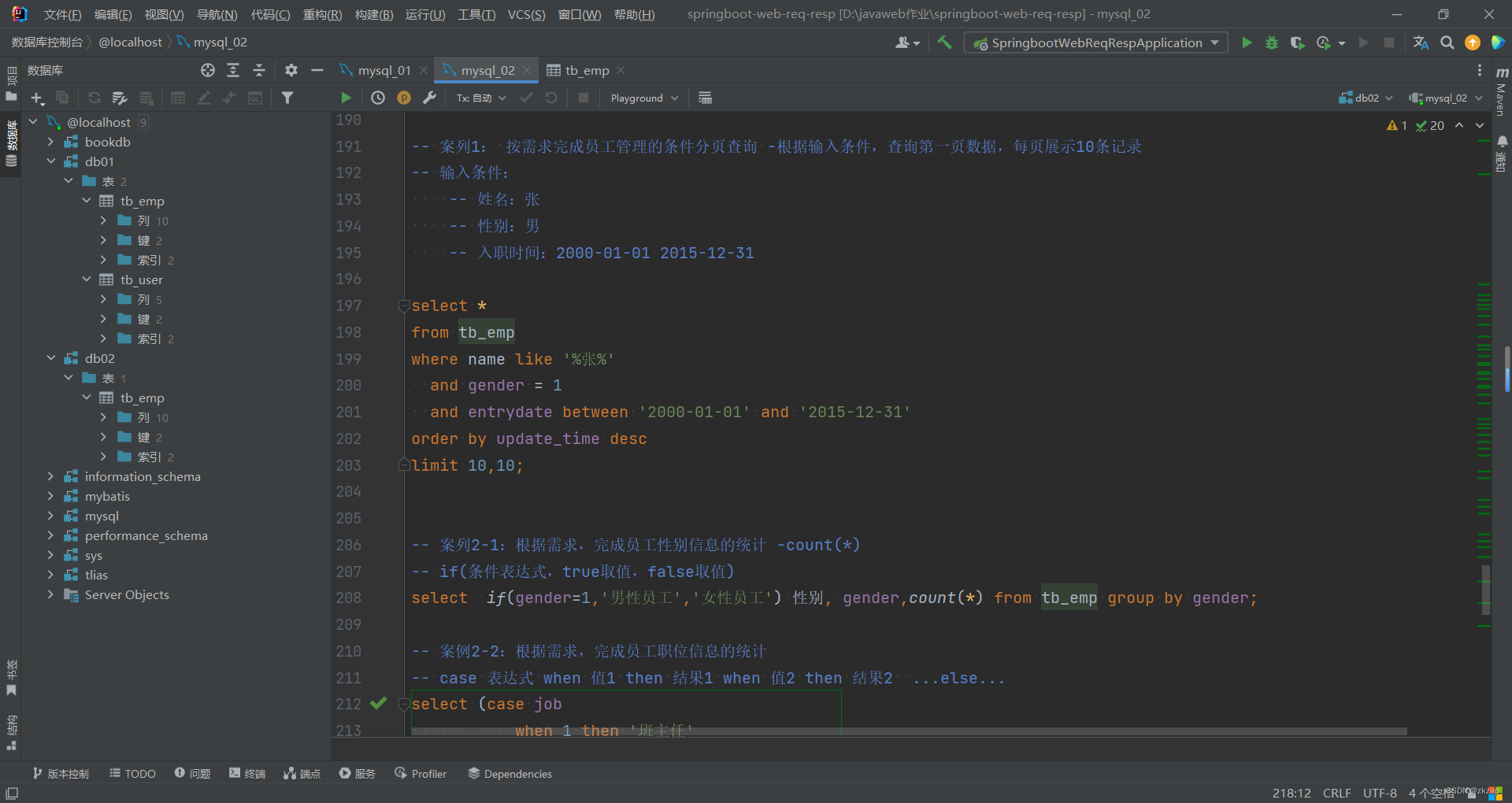Open Search Everywhere magnifier icon

point(1447,43)
